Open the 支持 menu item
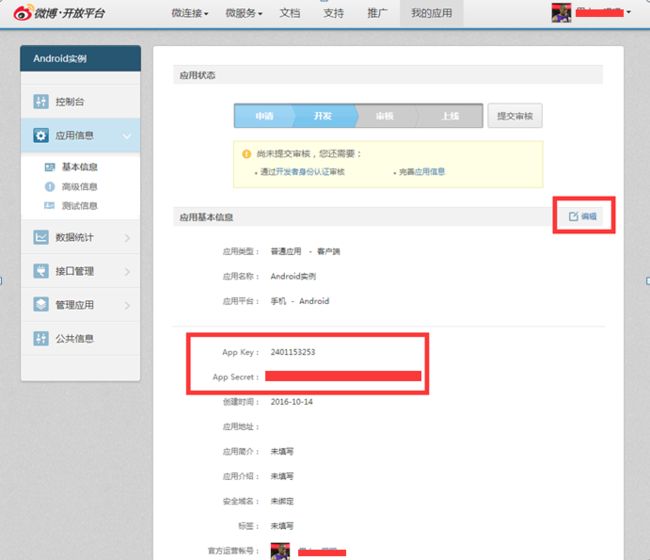This screenshot has width=650, height=560. (x=334, y=13)
